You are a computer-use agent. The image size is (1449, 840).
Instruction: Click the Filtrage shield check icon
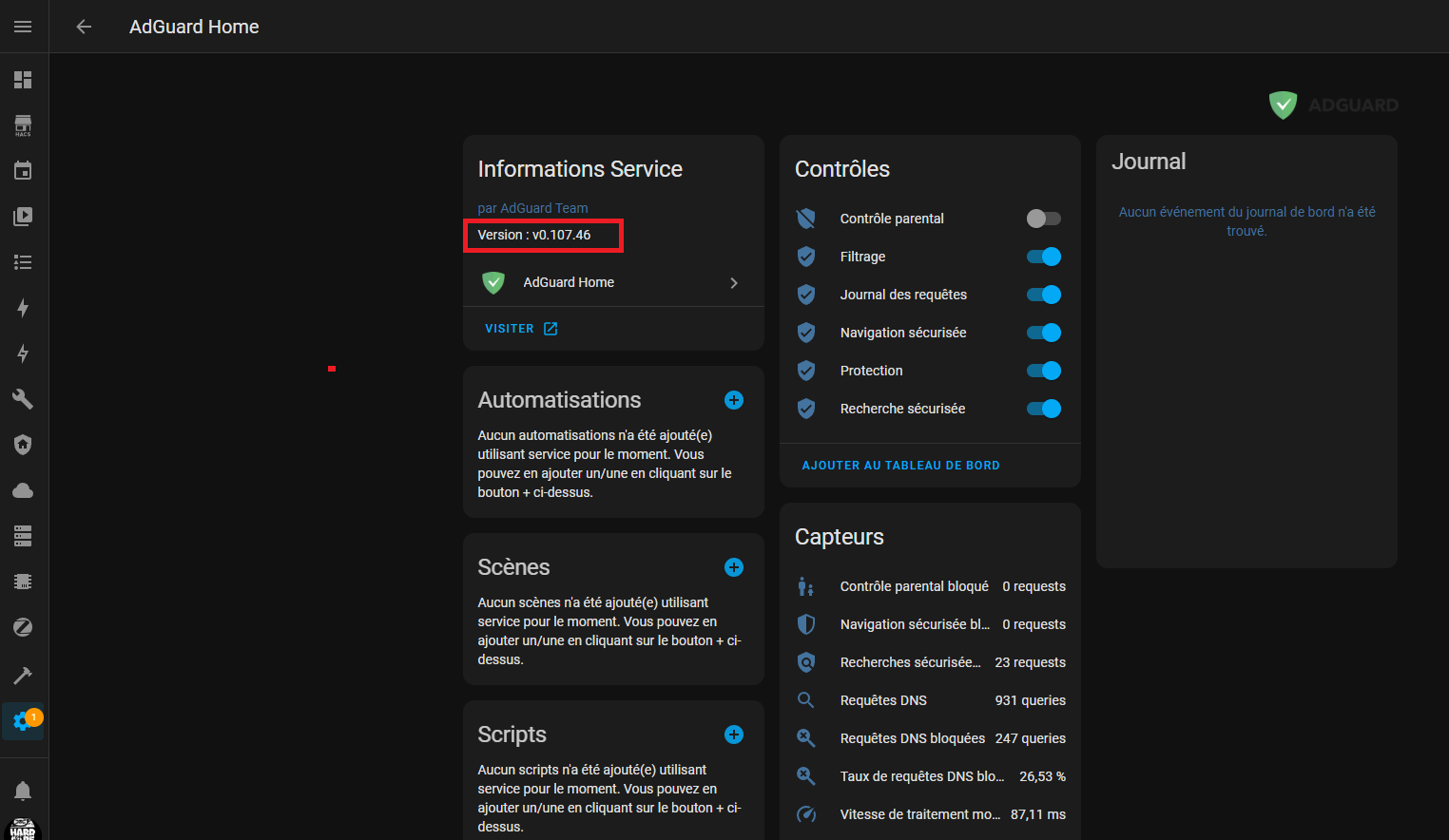(806, 257)
